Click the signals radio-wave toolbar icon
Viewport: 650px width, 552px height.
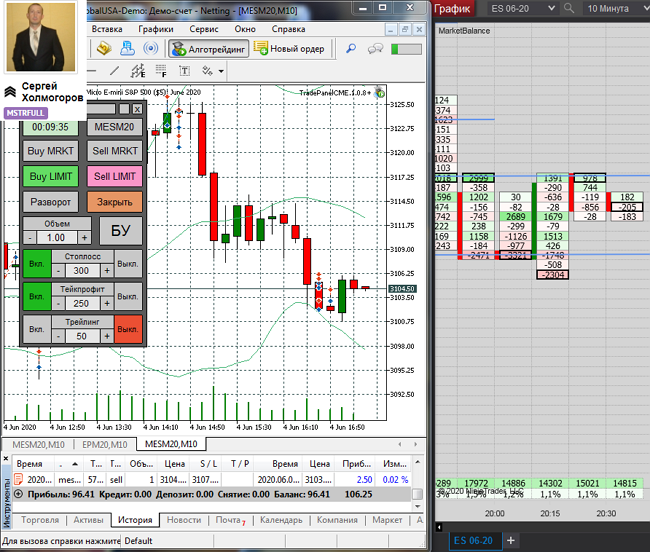coord(150,48)
